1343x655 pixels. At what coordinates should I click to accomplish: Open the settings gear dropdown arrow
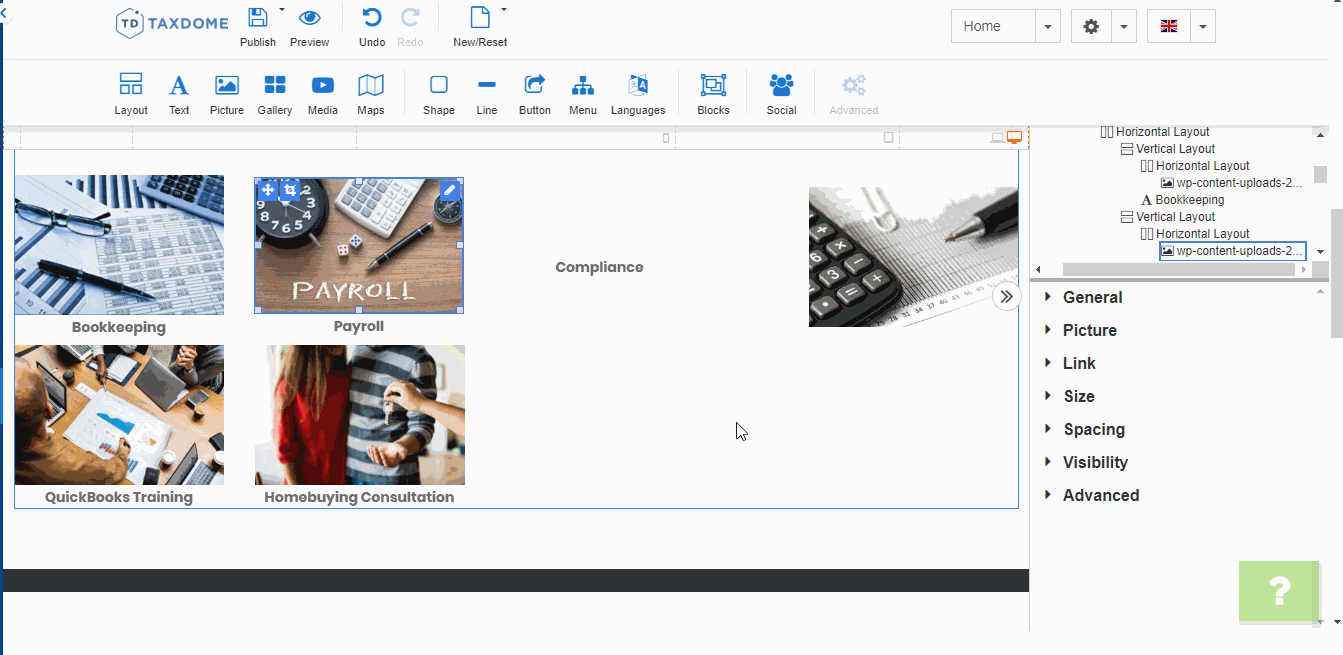(1124, 27)
